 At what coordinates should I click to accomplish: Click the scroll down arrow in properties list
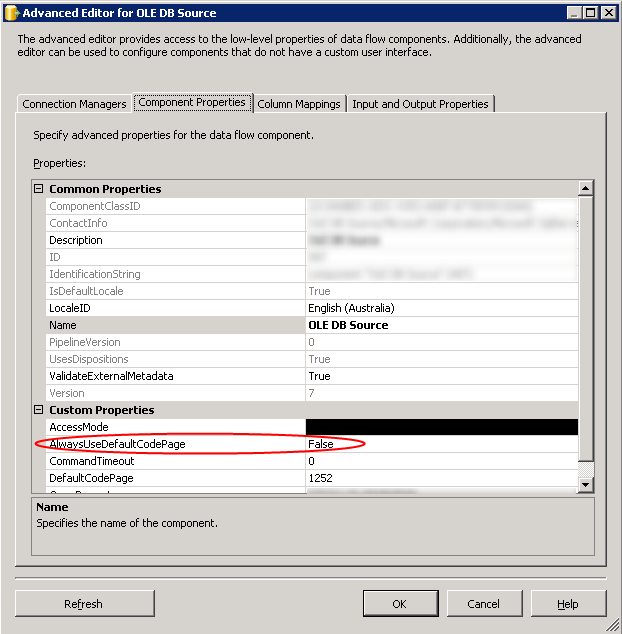pyautogui.click(x=586, y=484)
